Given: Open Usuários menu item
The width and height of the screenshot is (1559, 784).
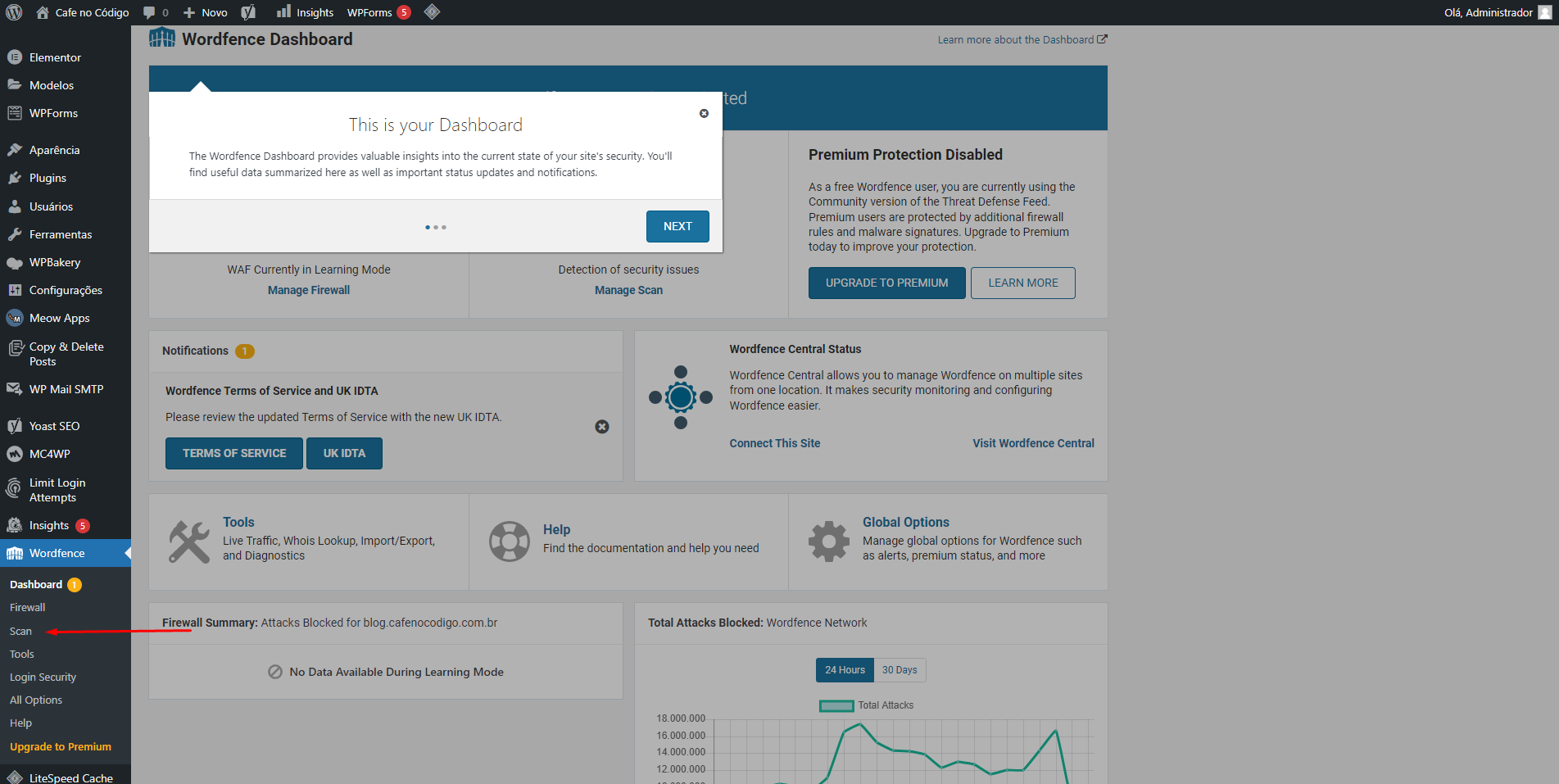Looking at the screenshot, I should coord(66,206).
